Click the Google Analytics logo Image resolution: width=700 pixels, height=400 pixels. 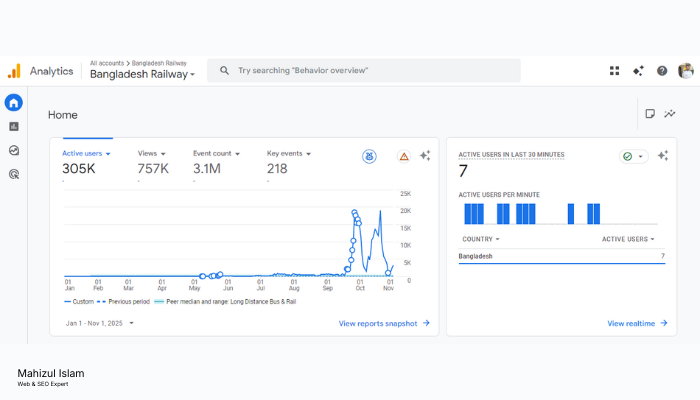(14, 71)
